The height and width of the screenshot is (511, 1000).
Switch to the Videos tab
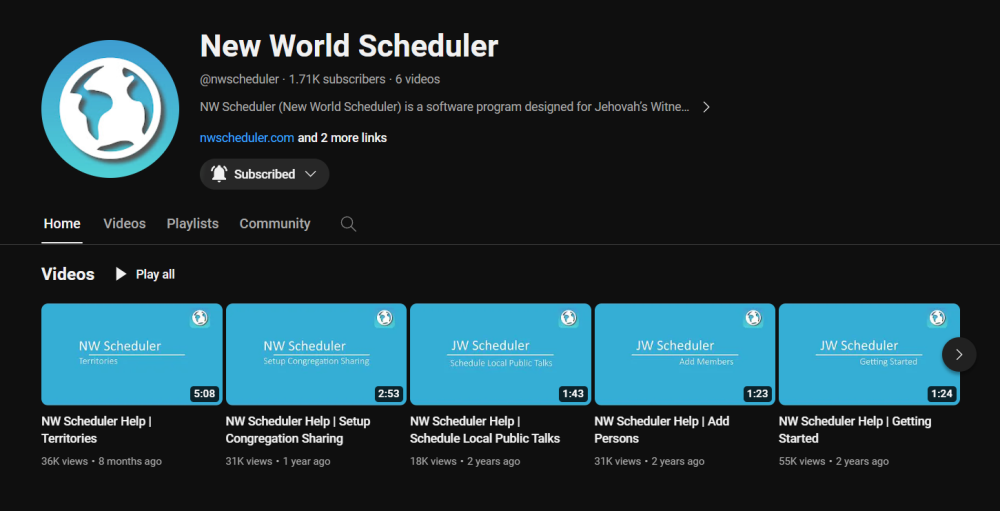click(x=124, y=224)
